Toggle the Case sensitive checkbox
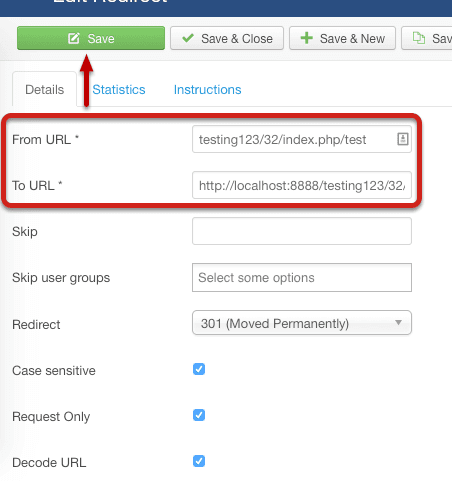 [x=199, y=369]
